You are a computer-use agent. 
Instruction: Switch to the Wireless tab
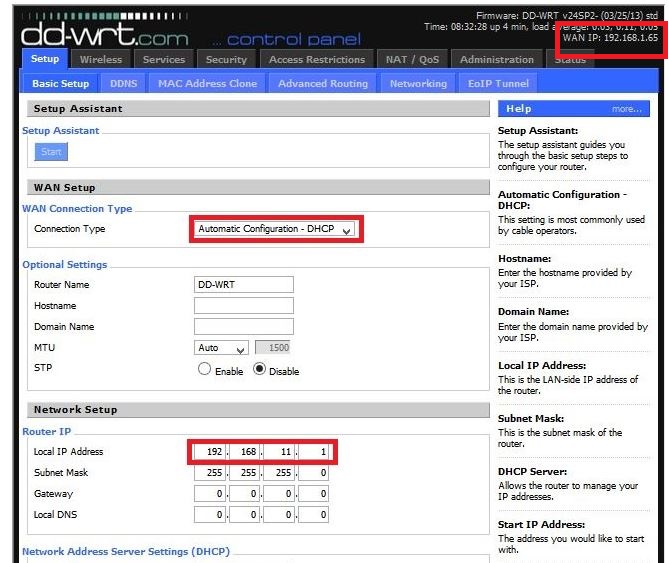point(101,59)
